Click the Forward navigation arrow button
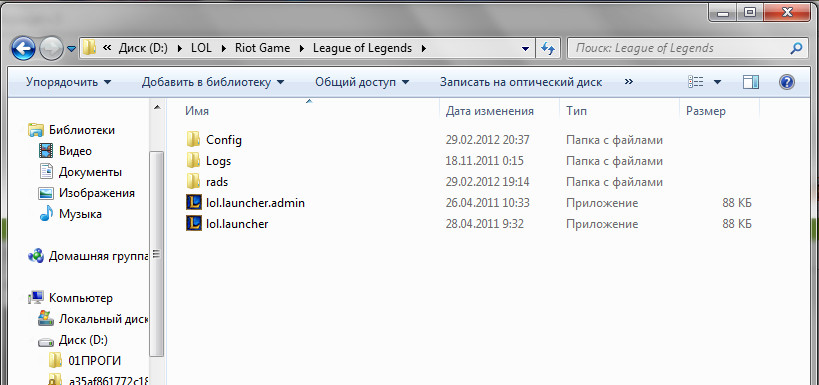 (x=51, y=49)
